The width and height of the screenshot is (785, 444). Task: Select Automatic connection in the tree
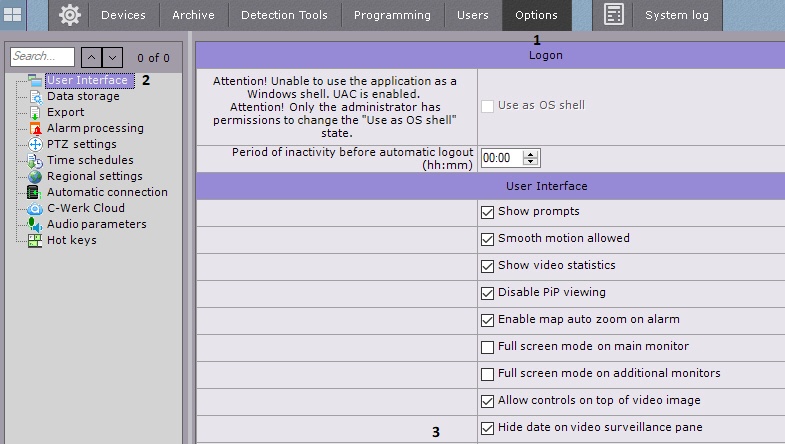107,192
